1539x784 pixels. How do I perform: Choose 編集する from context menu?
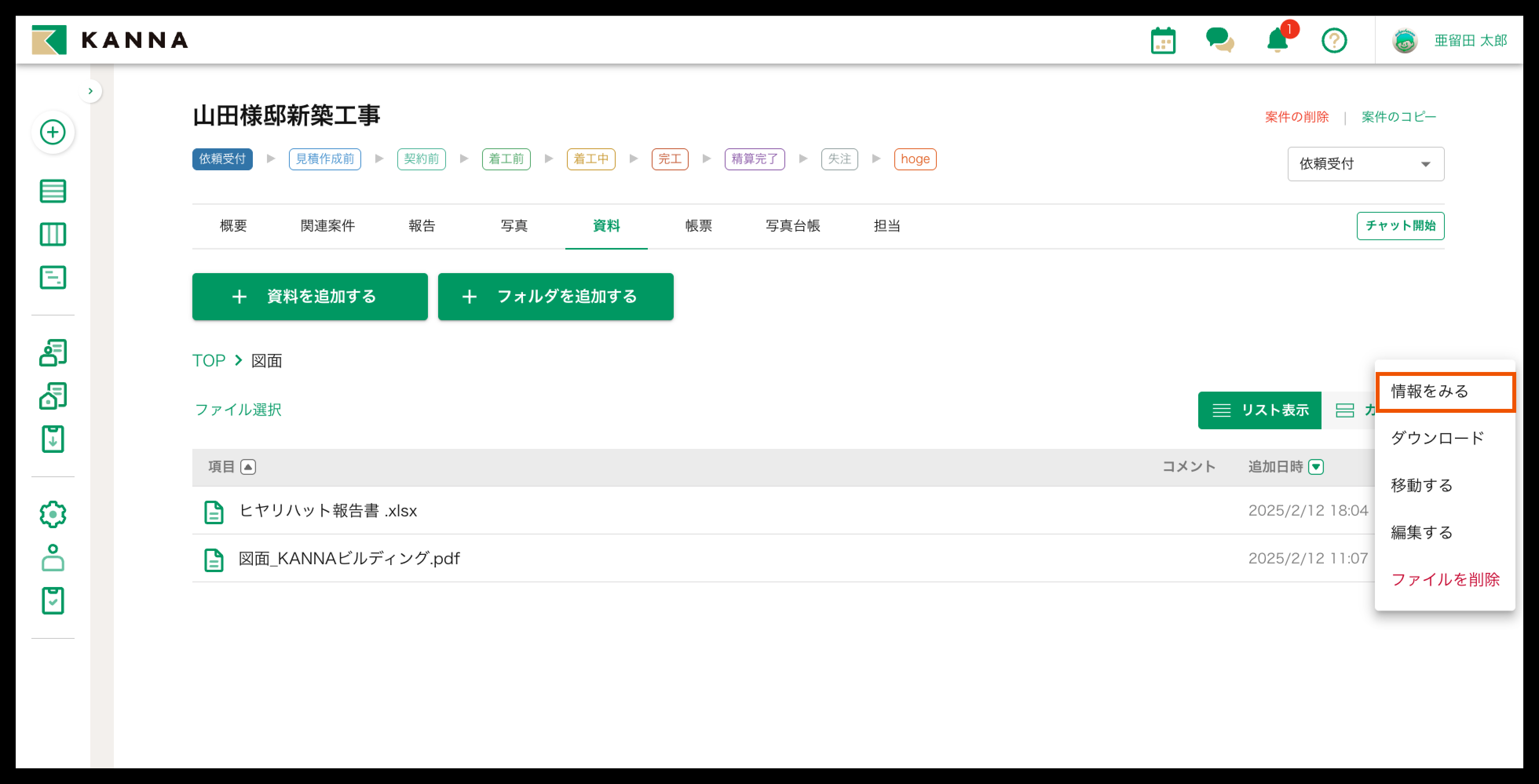pyautogui.click(x=1445, y=532)
